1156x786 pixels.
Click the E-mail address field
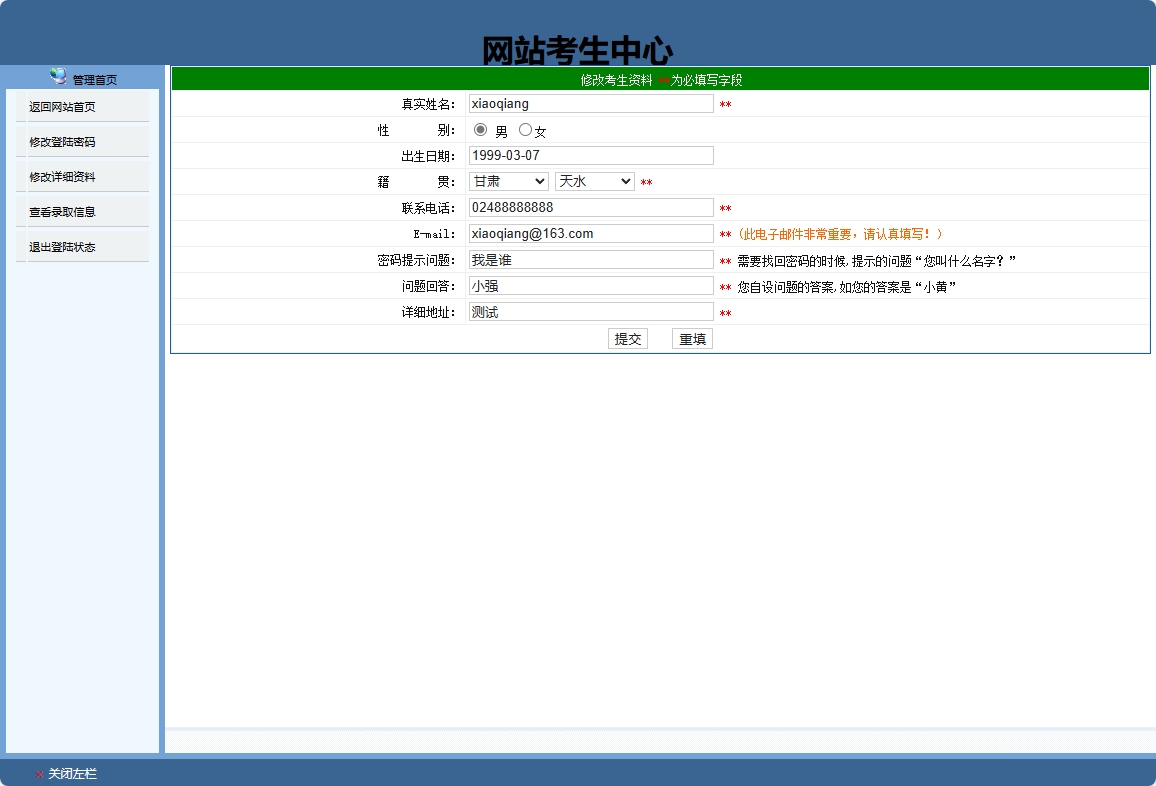(x=590, y=233)
